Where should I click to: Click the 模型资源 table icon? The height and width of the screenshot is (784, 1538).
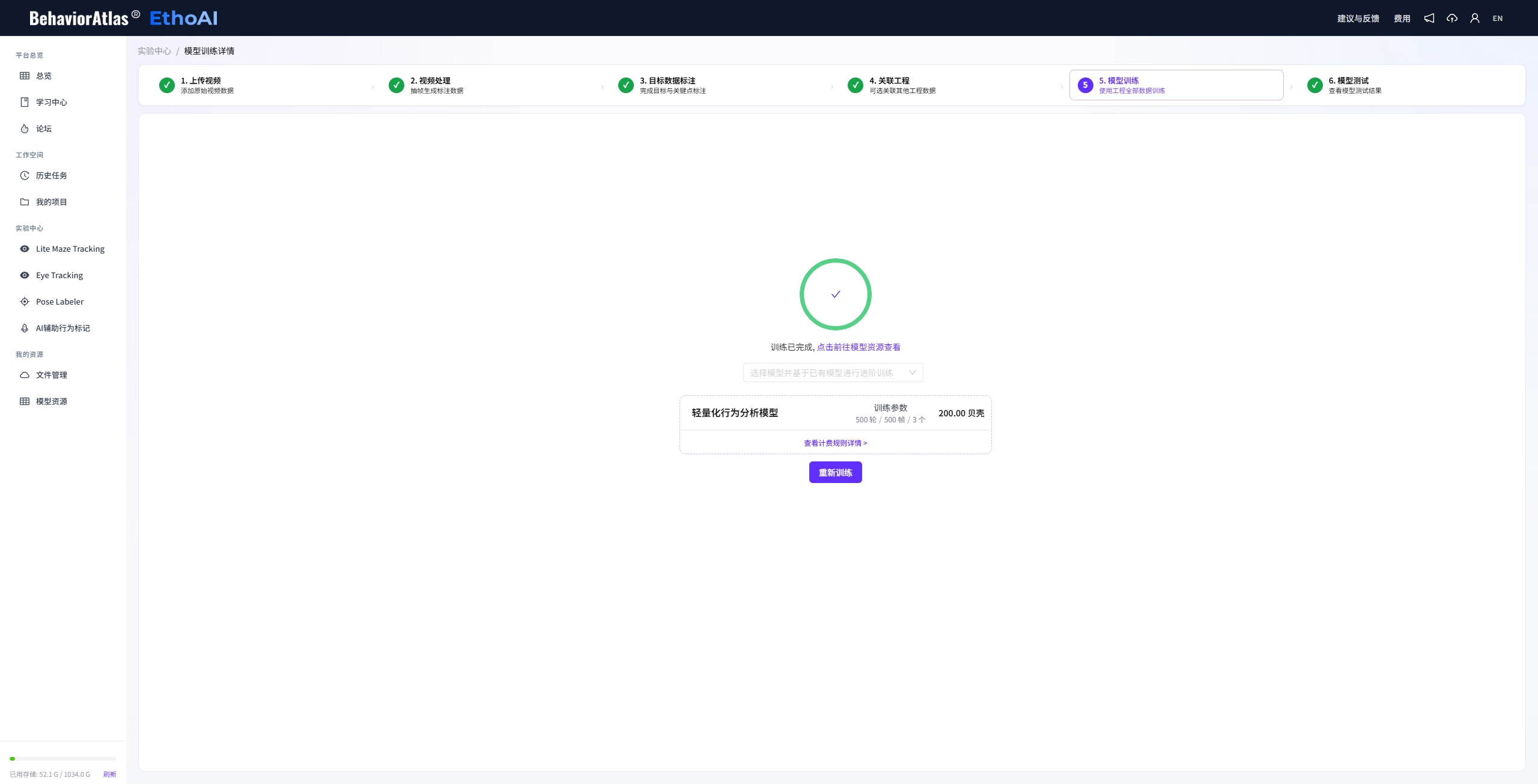[x=25, y=401]
